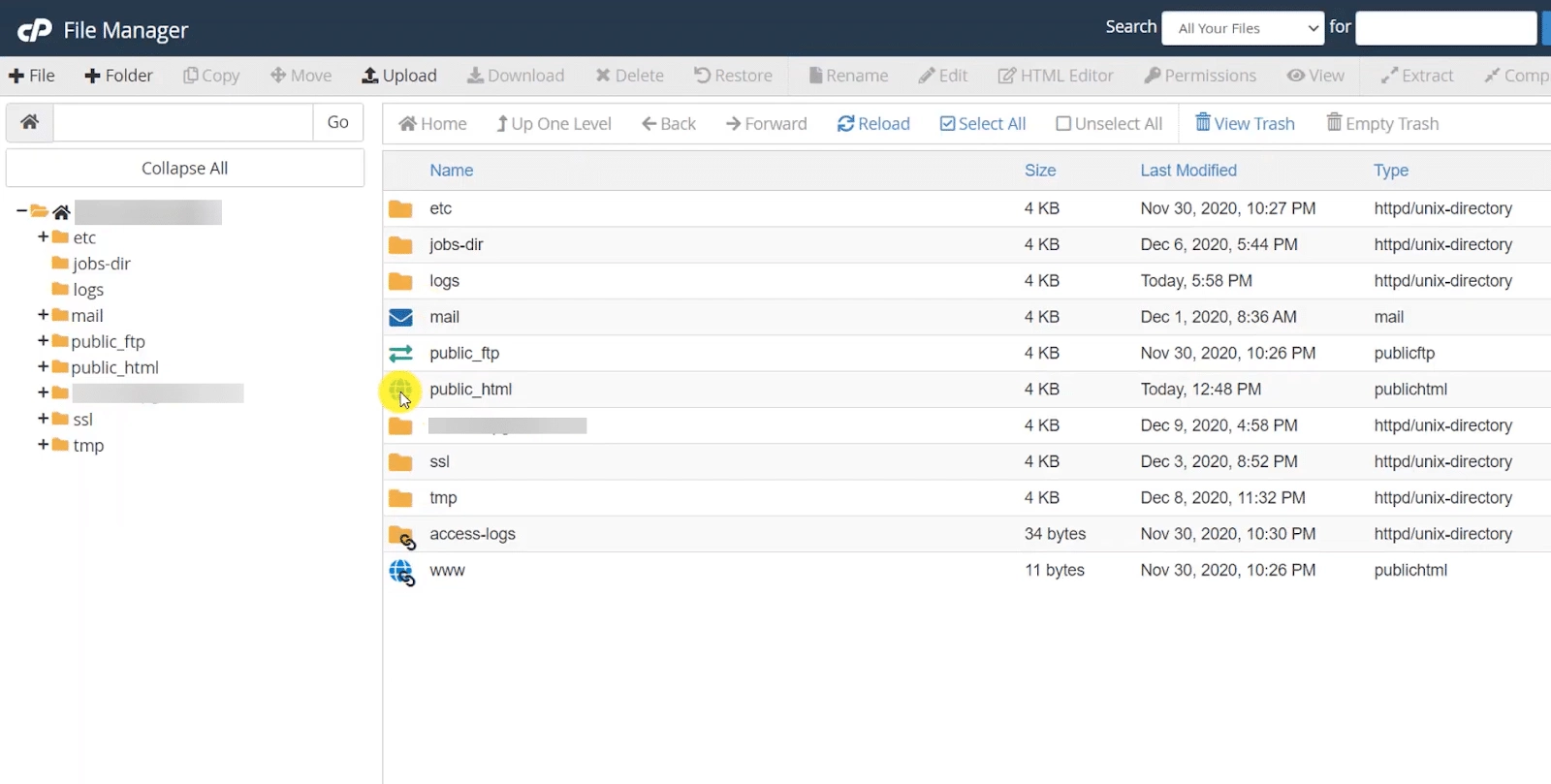Open the Upload dialog
This screenshot has width=1551, height=784.
[x=399, y=76]
